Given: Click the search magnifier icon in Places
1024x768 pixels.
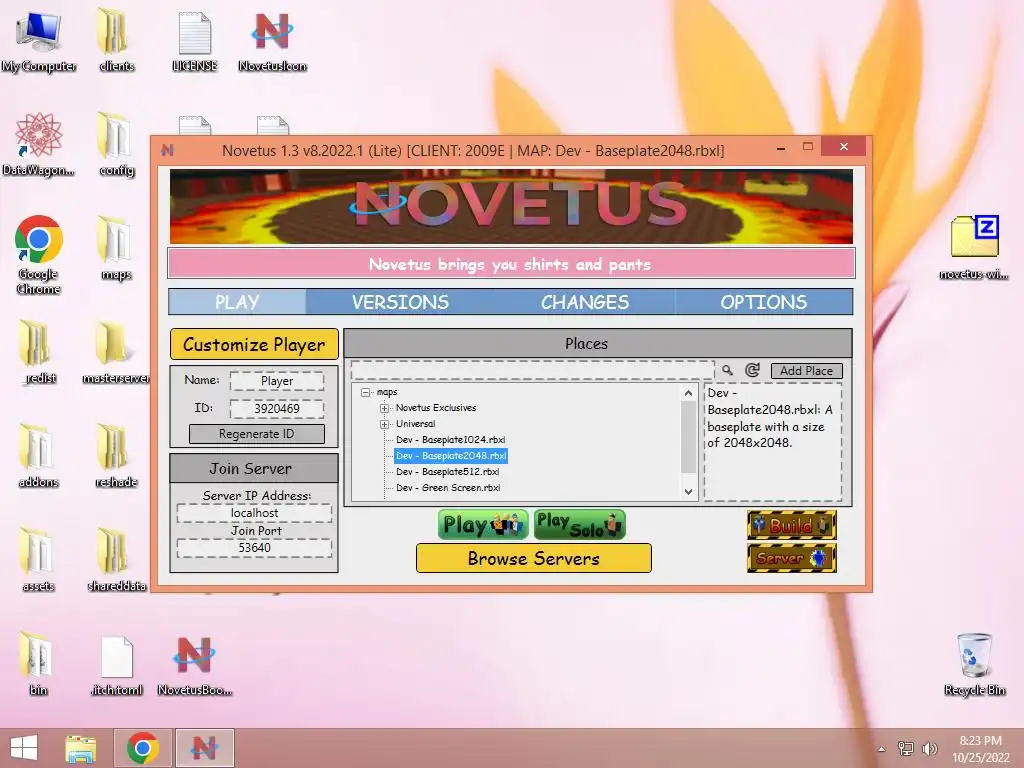Looking at the screenshot, I should [727, 370].
